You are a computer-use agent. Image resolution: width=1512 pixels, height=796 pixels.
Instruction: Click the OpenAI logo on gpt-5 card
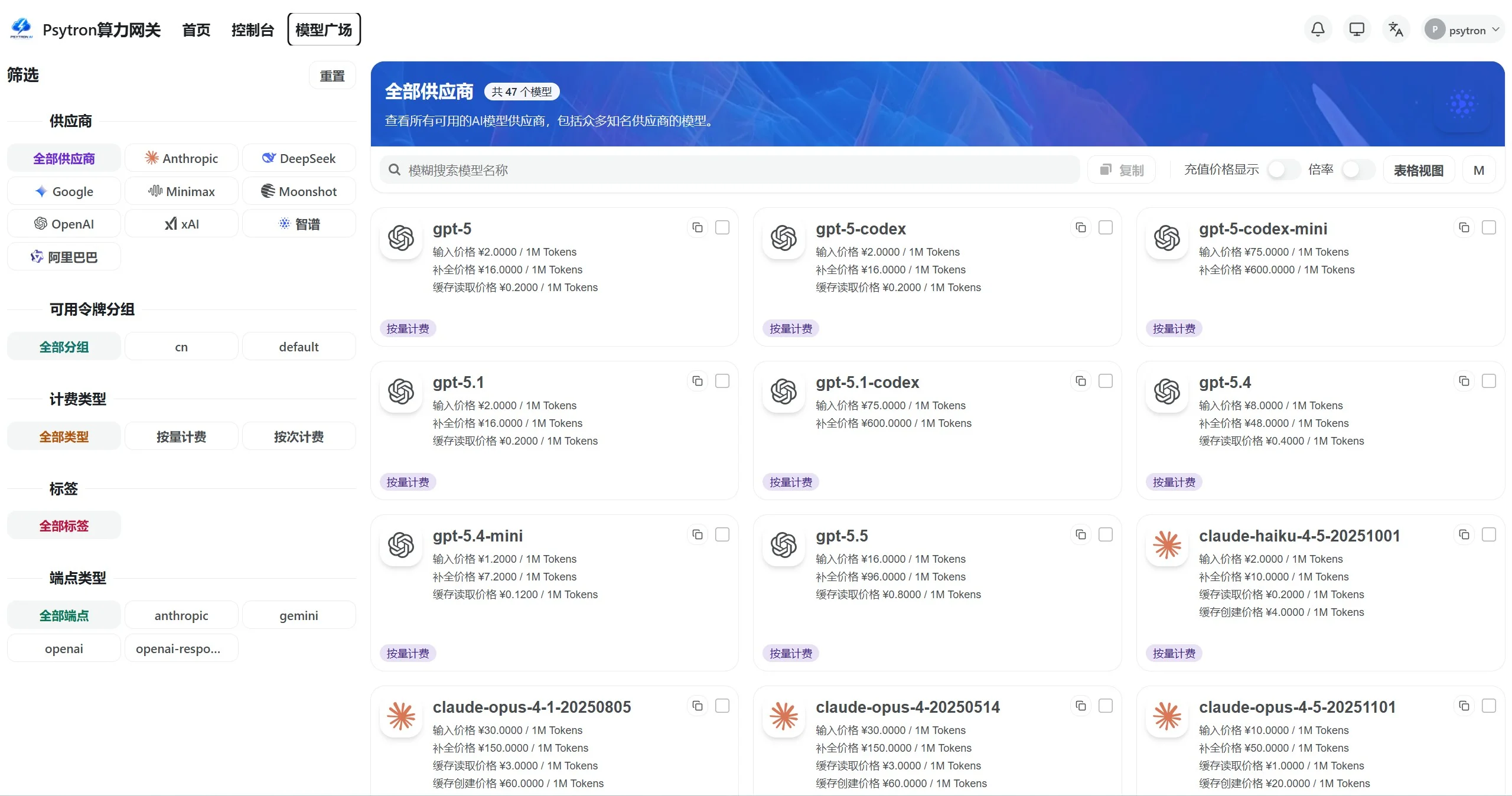[x=401, y=238]
